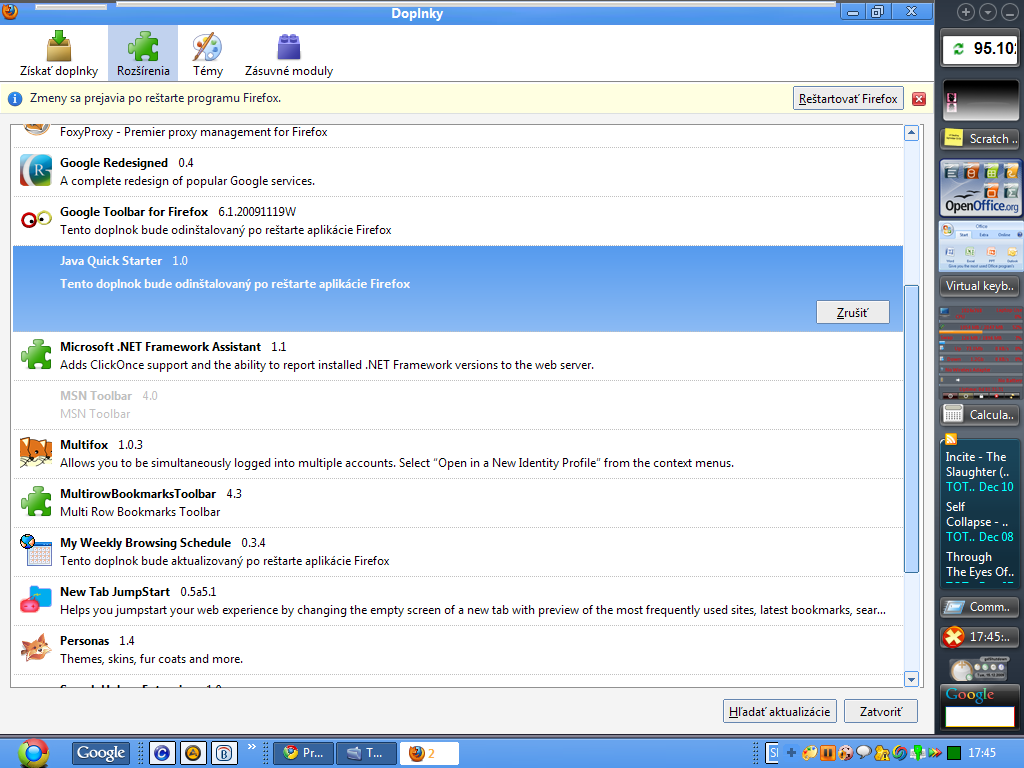Select the MultirowBookmarksToolbar puzzle icon

[x=36, y=502]
